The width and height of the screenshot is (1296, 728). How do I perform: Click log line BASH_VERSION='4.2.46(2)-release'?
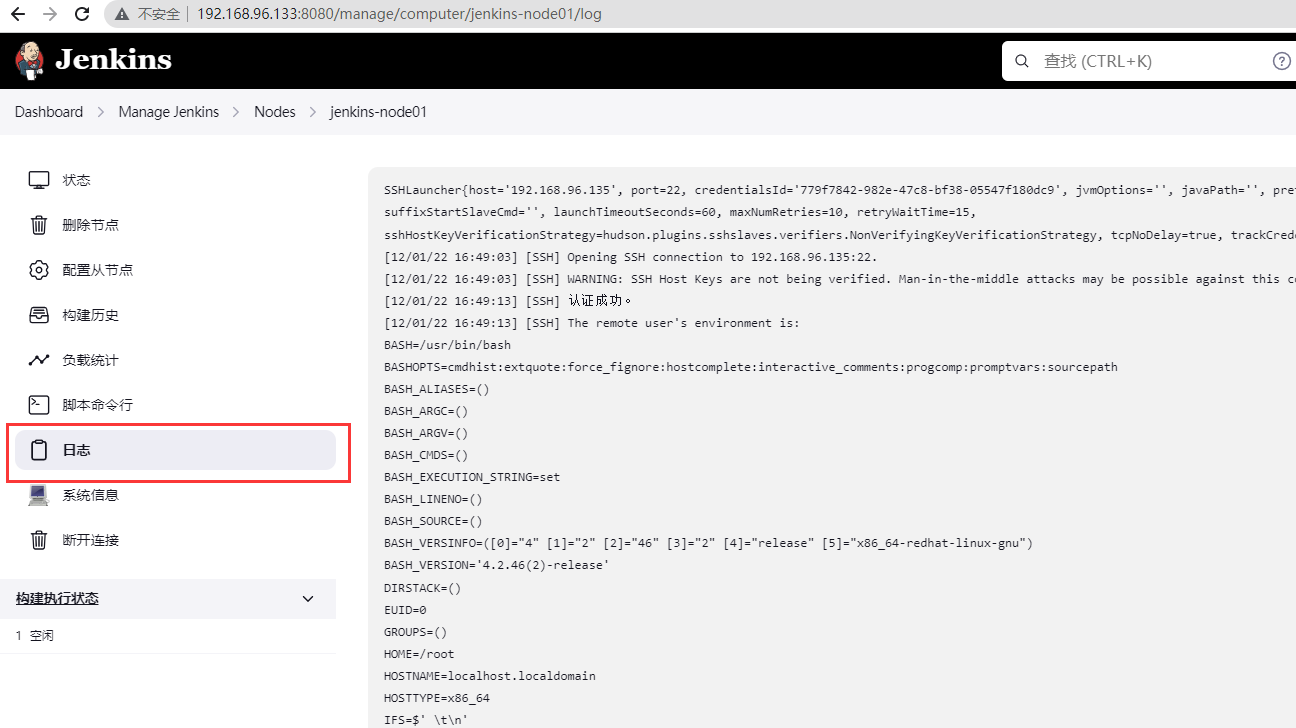tap(496, 565)
